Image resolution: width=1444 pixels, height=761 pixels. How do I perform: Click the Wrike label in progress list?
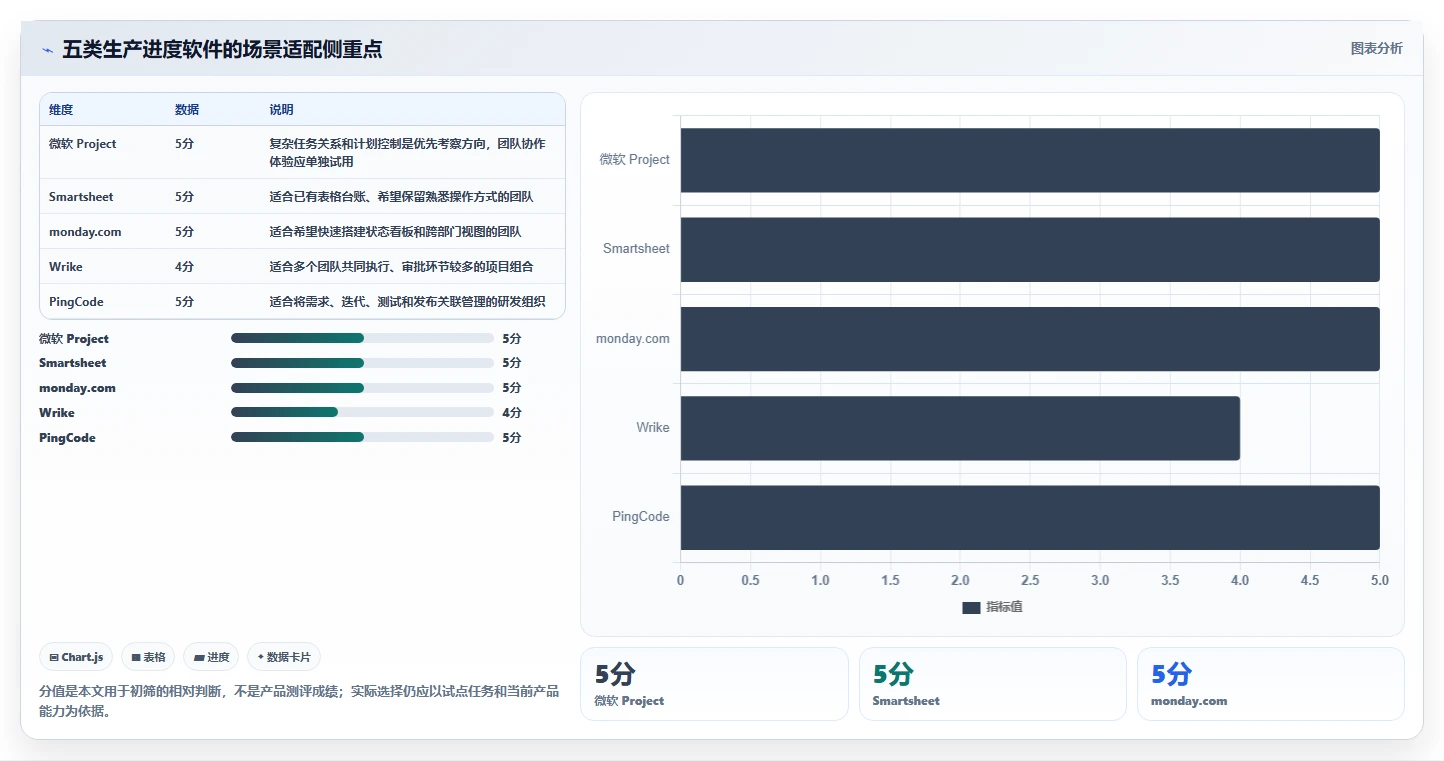(x=57, y=413)
